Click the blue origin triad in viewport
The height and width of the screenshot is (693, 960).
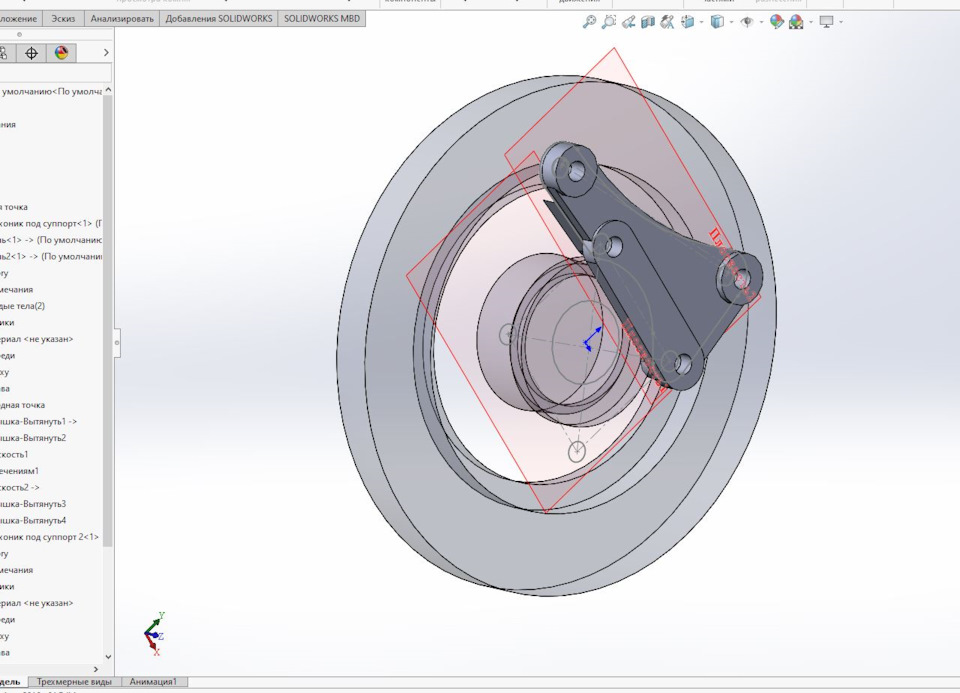(x=591, y=339)
